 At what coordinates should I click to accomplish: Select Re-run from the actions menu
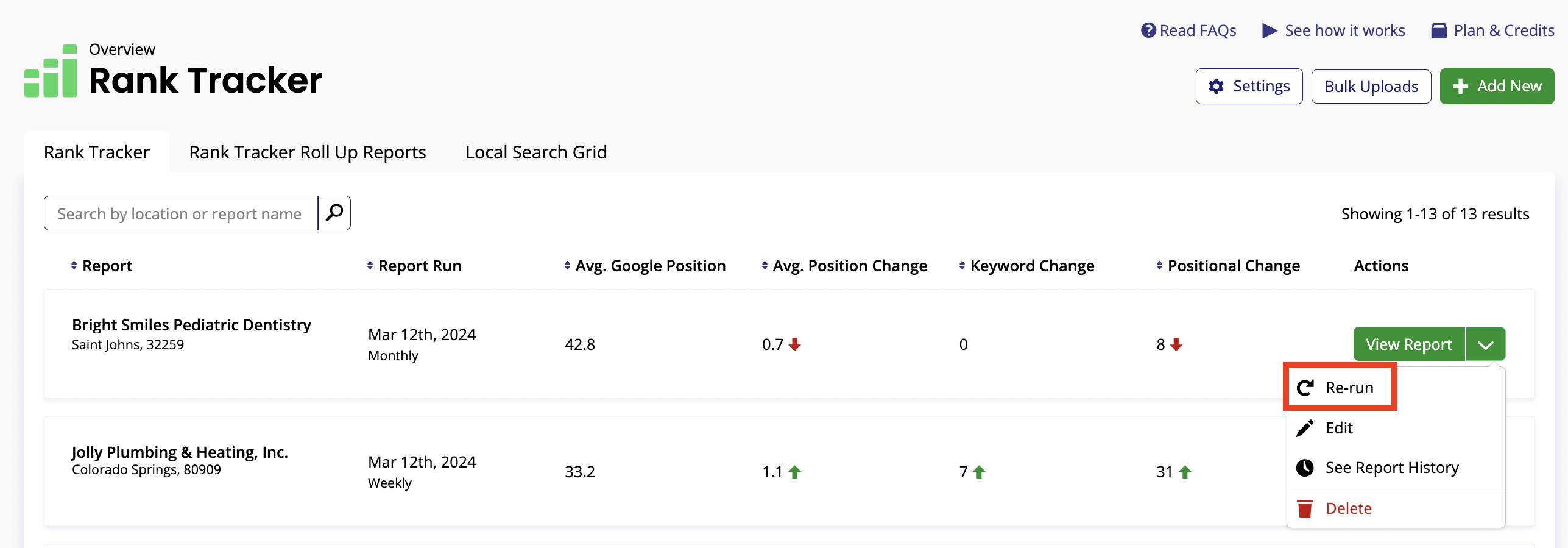tap(1340, 388)
